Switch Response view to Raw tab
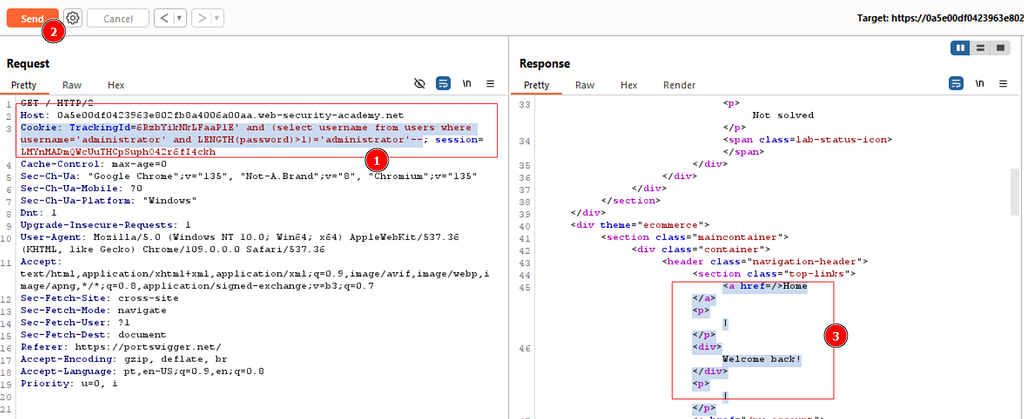This screenshot has height=419, width=1024. click(584, 85)
